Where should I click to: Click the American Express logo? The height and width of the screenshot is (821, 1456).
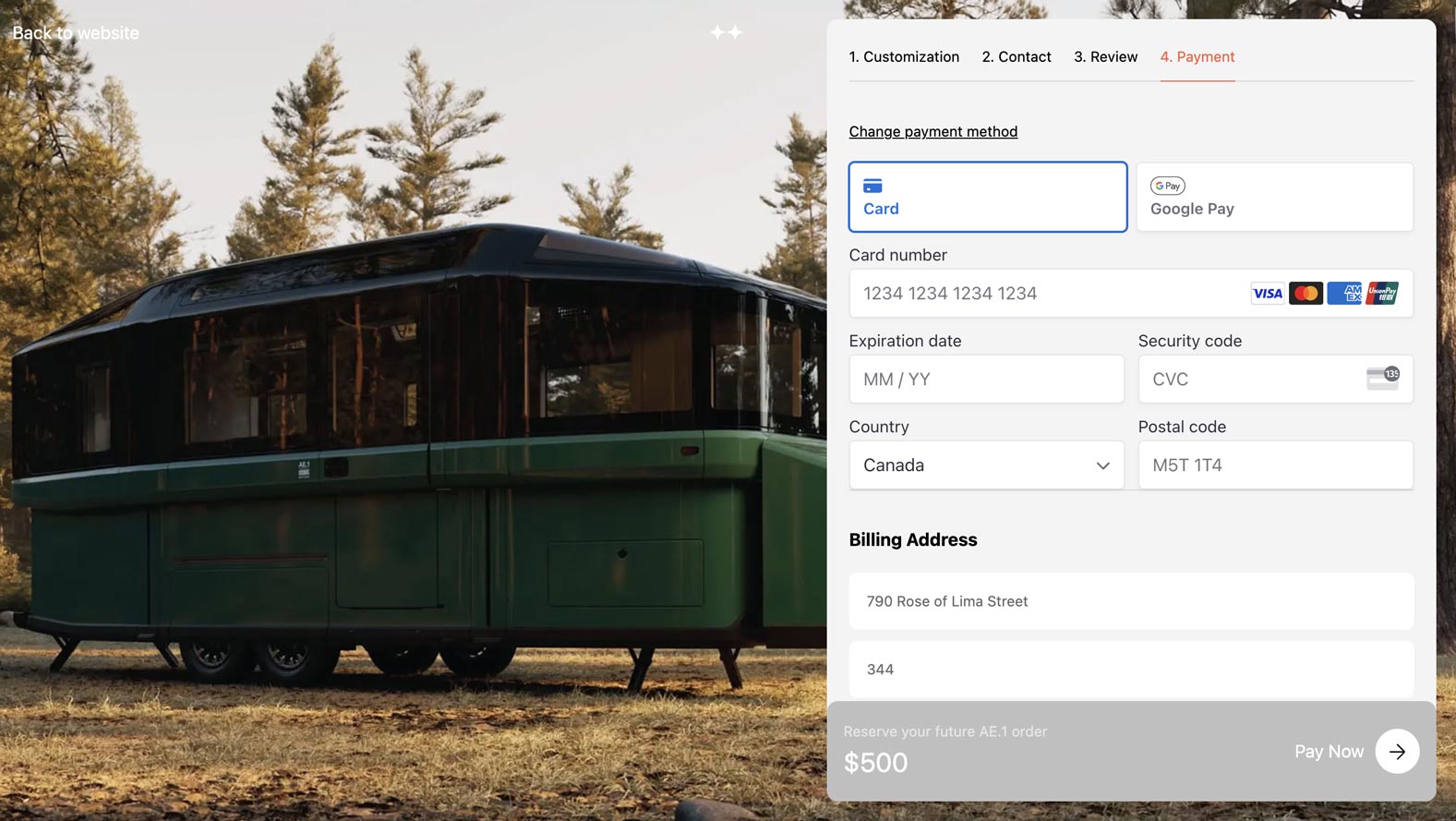(x=1344, y=294)
